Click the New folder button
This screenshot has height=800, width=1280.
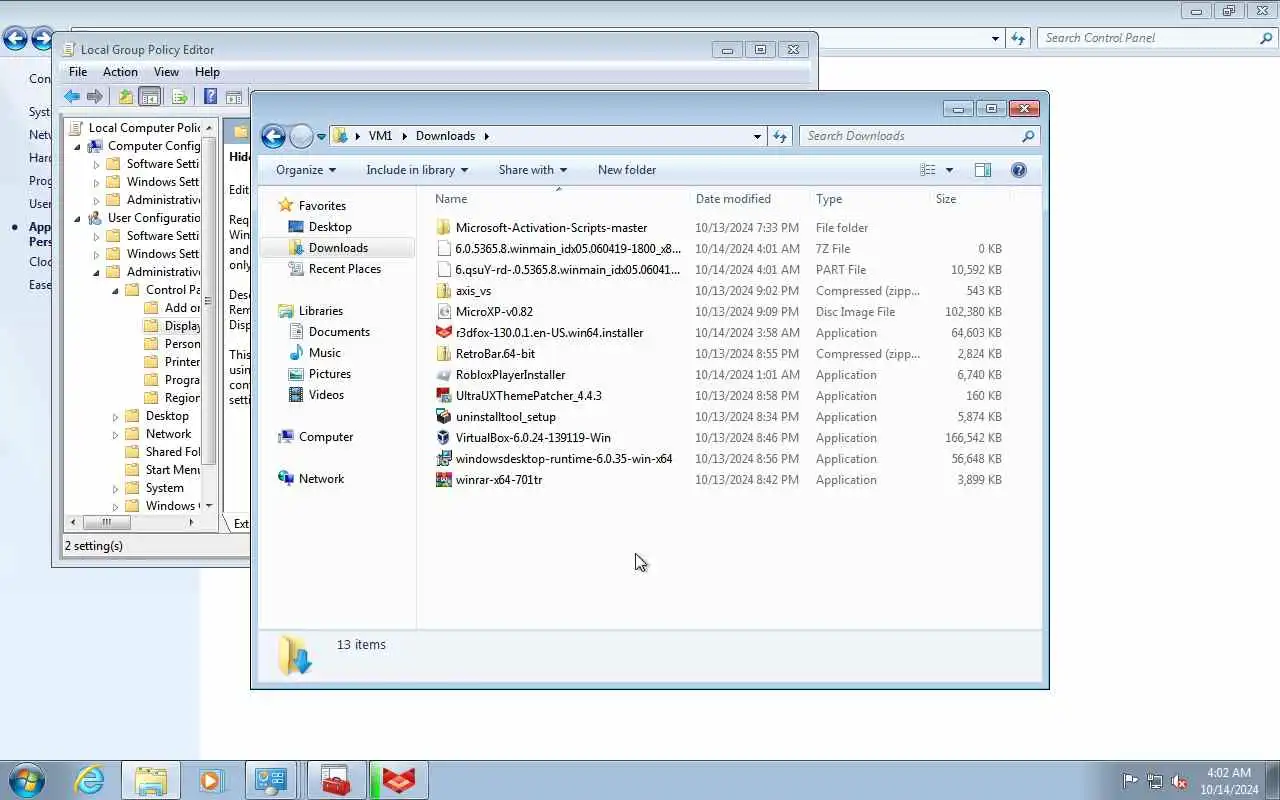point(627,170)
